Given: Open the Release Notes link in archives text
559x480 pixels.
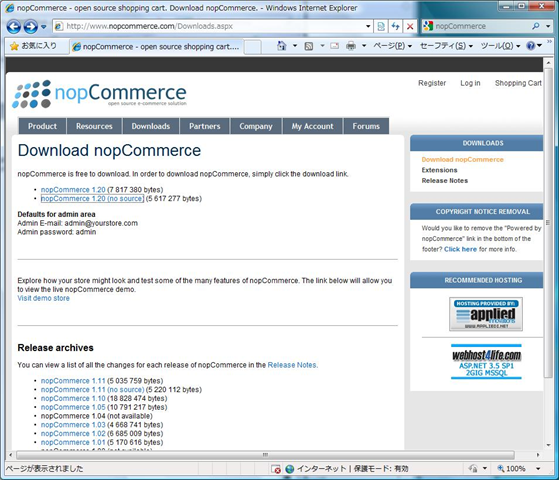Looking at the screenshot, I should pyautogui.click(x=292, y=365).
